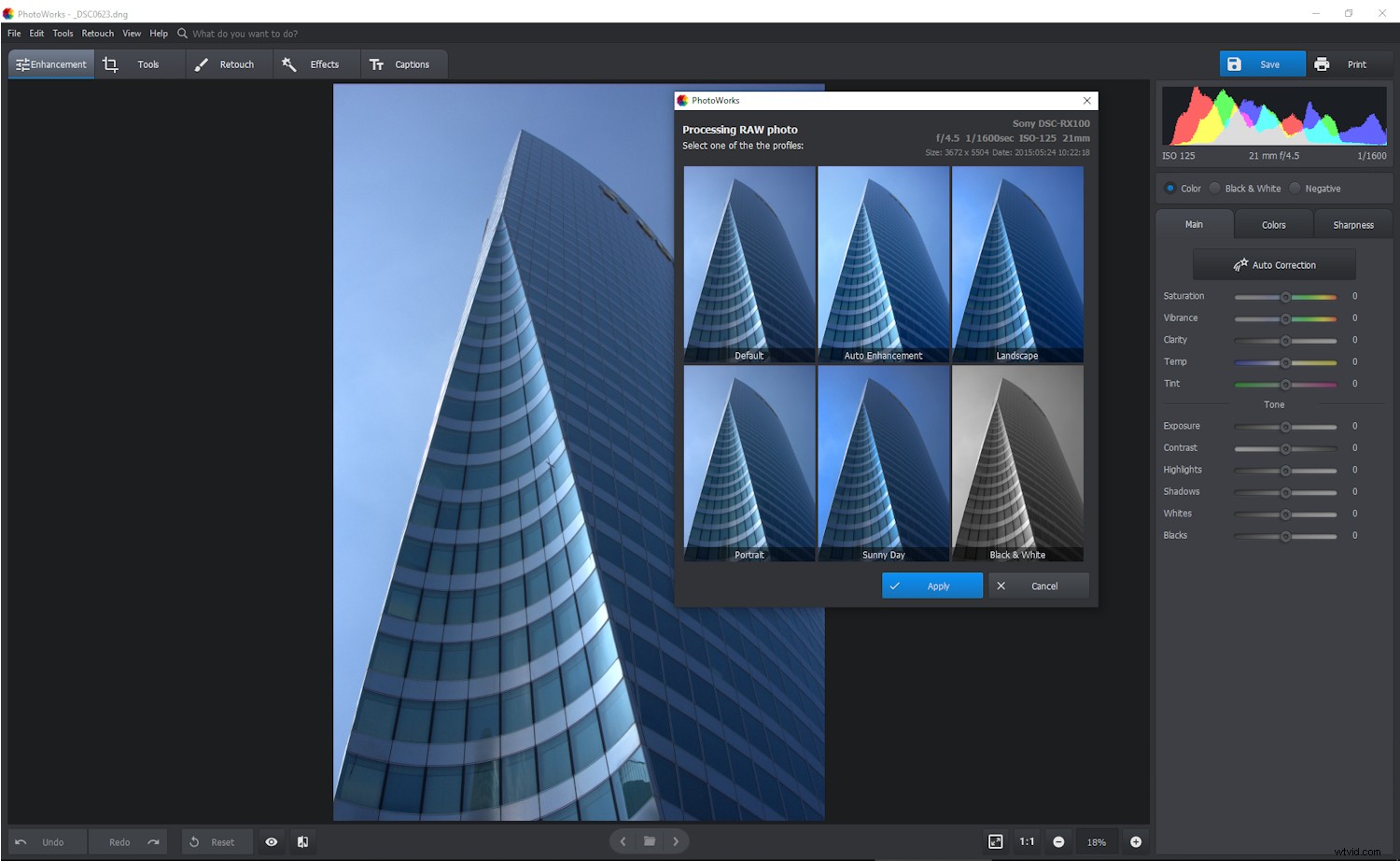
Task: Click the fit-to-screen zoom icon
Action: pos(996,841)
